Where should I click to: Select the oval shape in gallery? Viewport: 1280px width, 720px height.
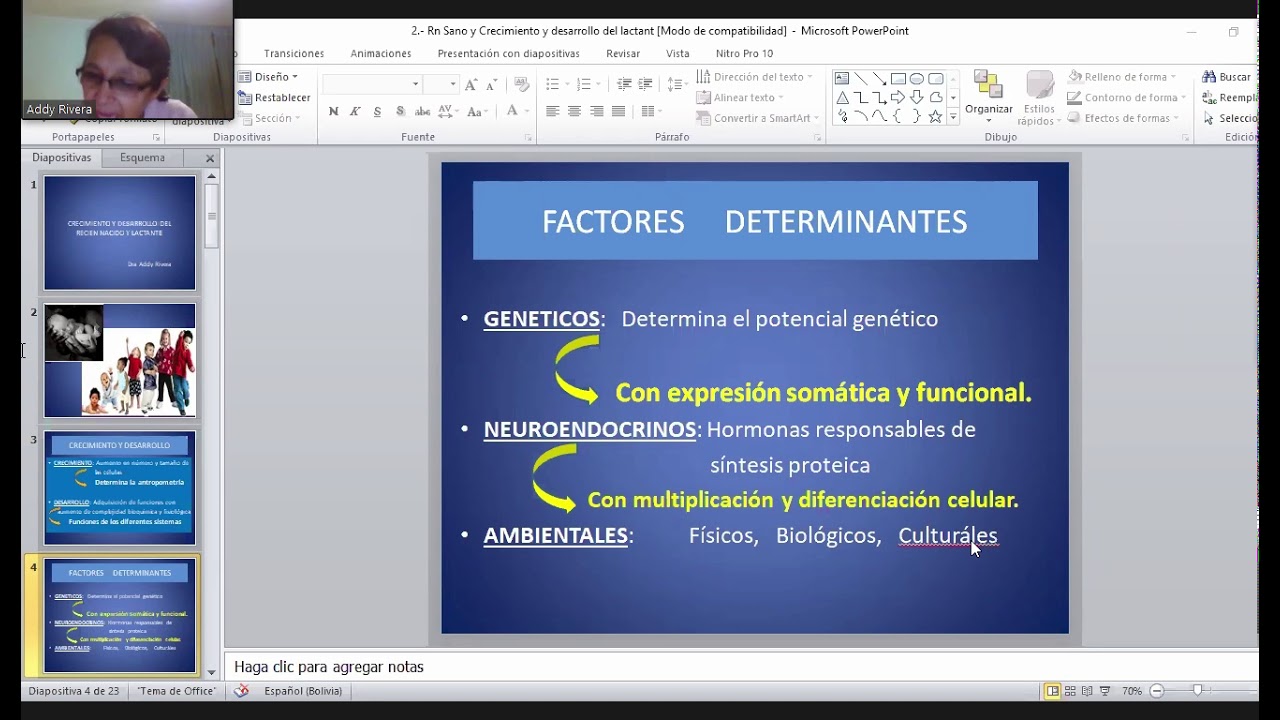coord(917,79)
